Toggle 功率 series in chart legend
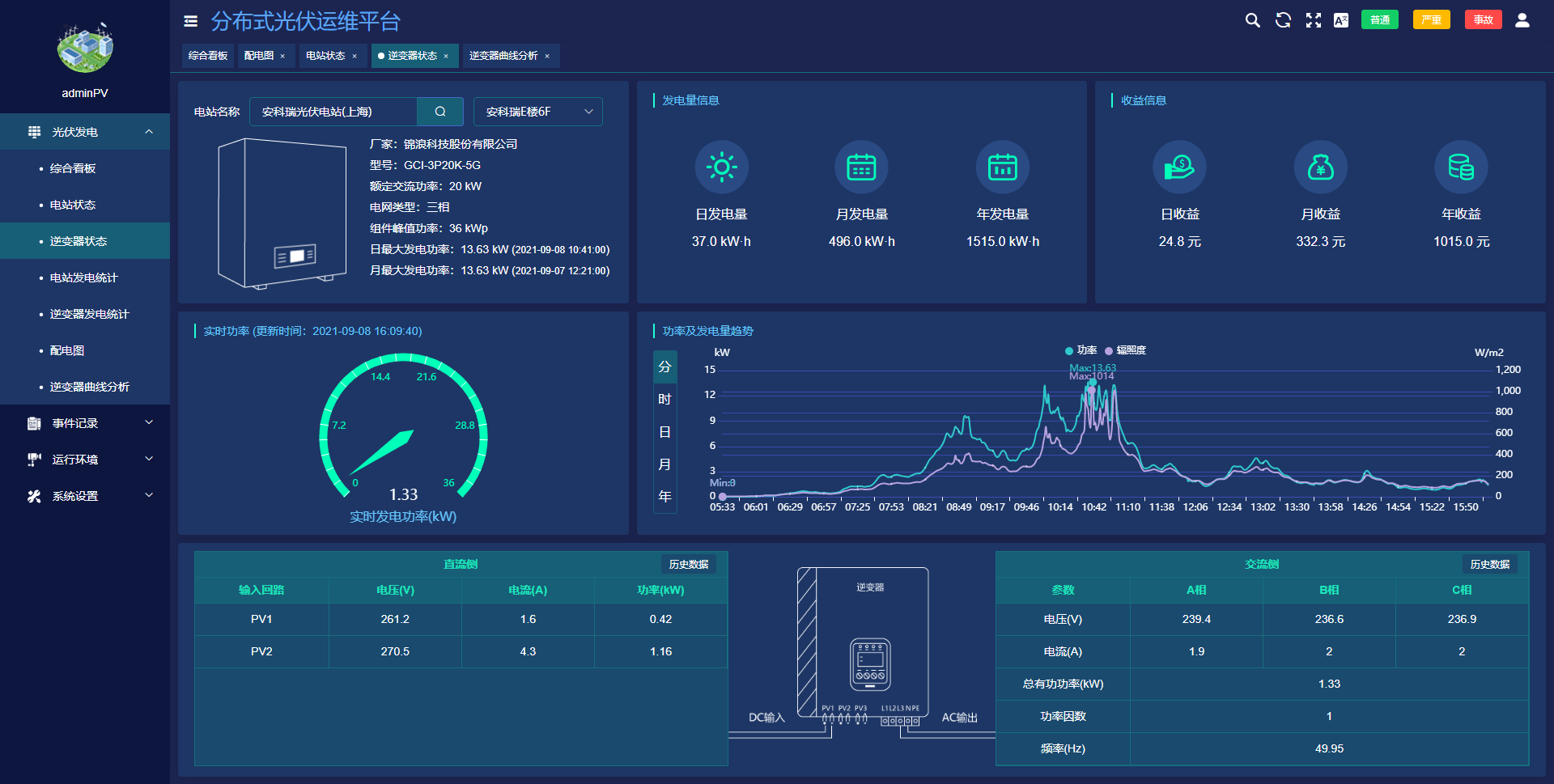The image size is (1554, 784). pyautogui.click(x=1081, y=350)
